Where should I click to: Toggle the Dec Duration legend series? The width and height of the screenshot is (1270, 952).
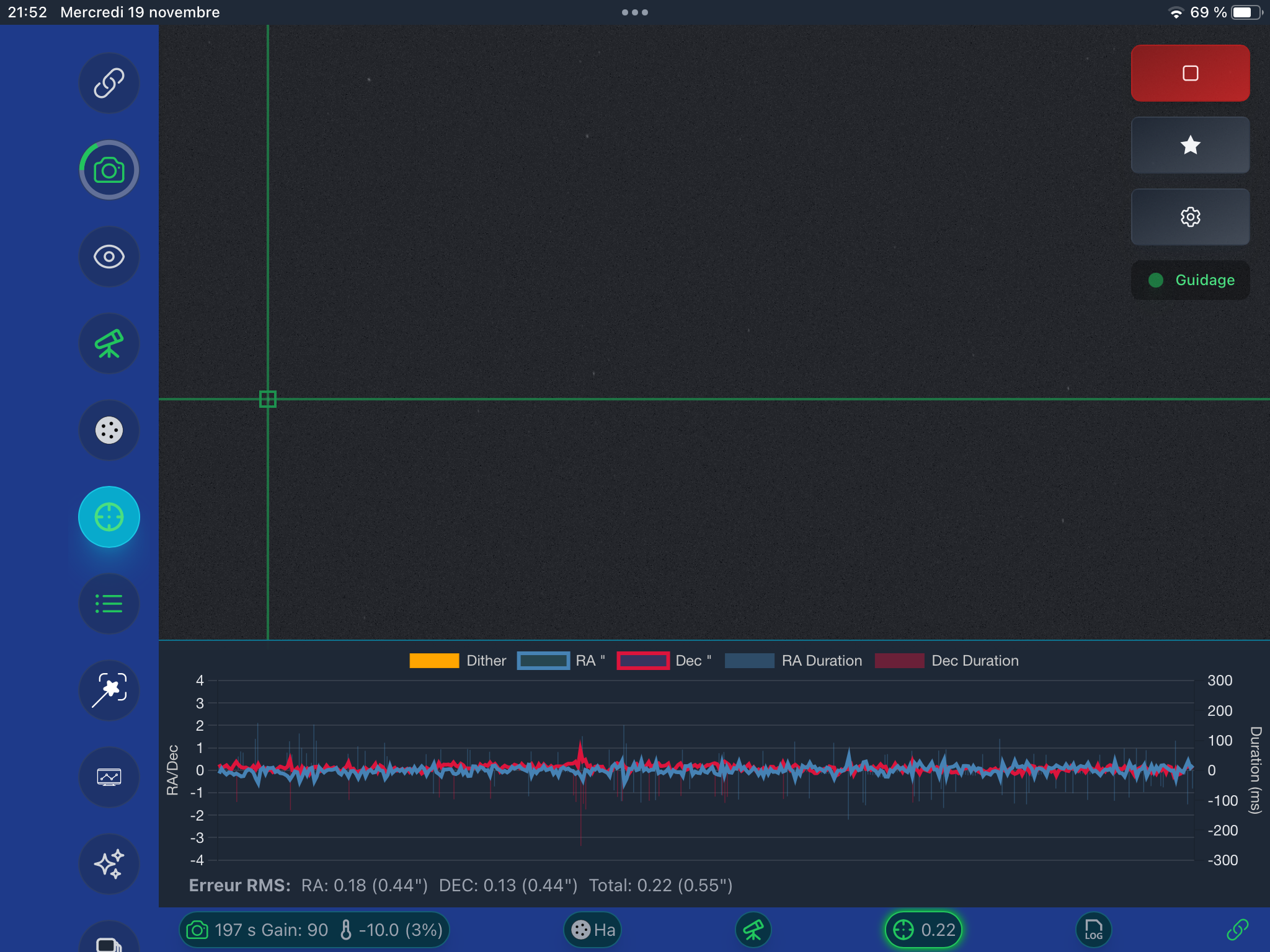tap(946, 661)
